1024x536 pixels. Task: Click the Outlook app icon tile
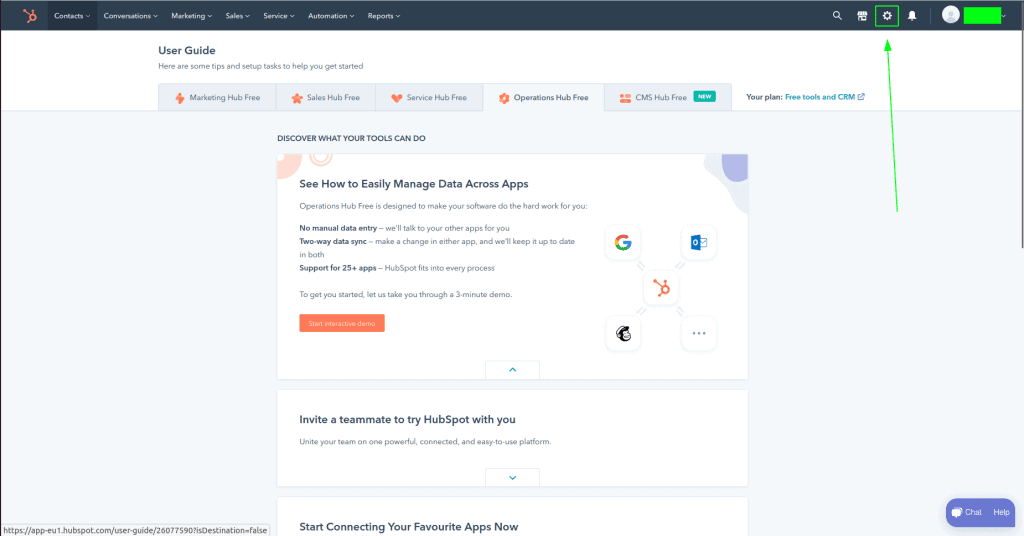(x=699, y=243)
